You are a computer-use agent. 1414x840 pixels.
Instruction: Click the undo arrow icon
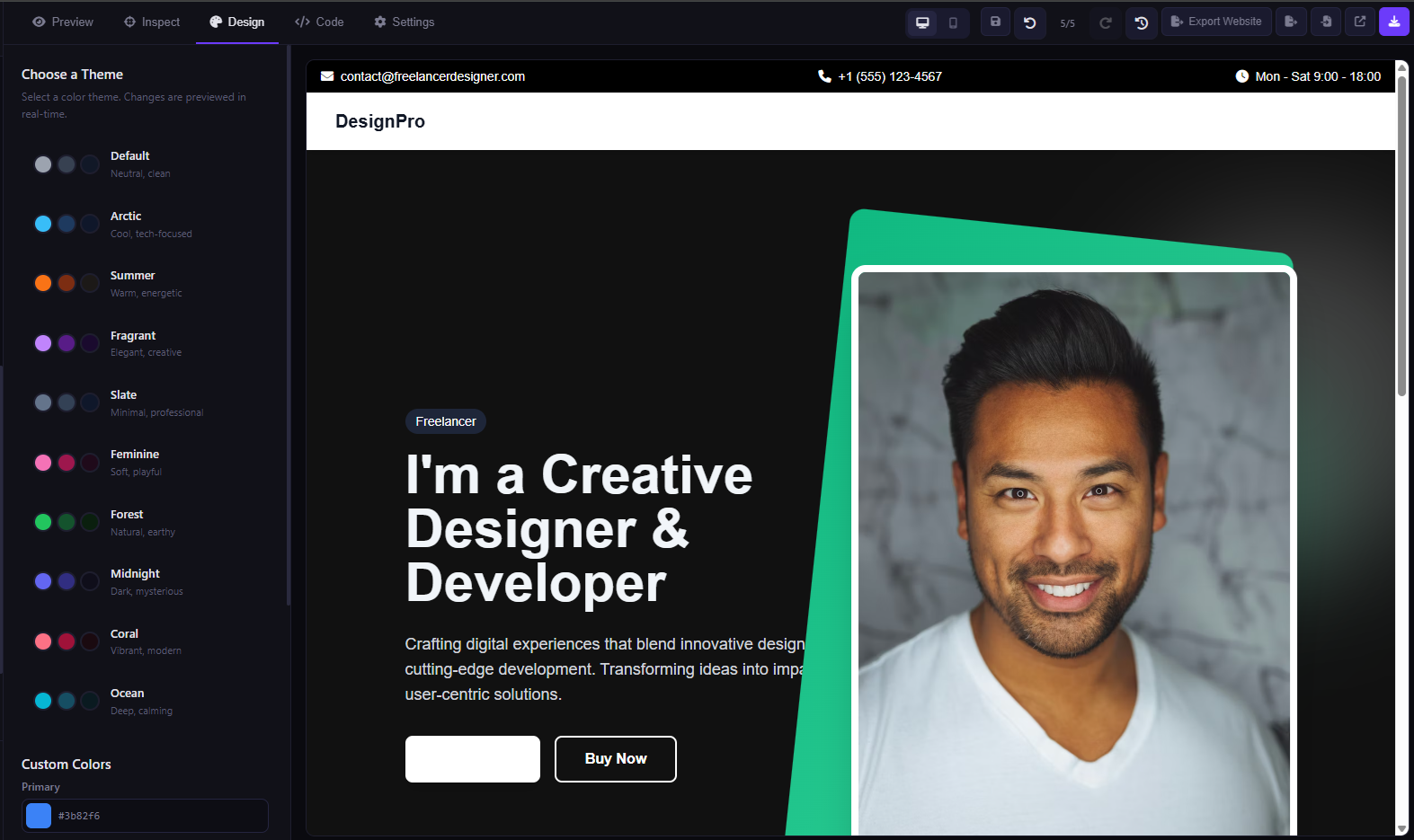[x=1030, y=22]
